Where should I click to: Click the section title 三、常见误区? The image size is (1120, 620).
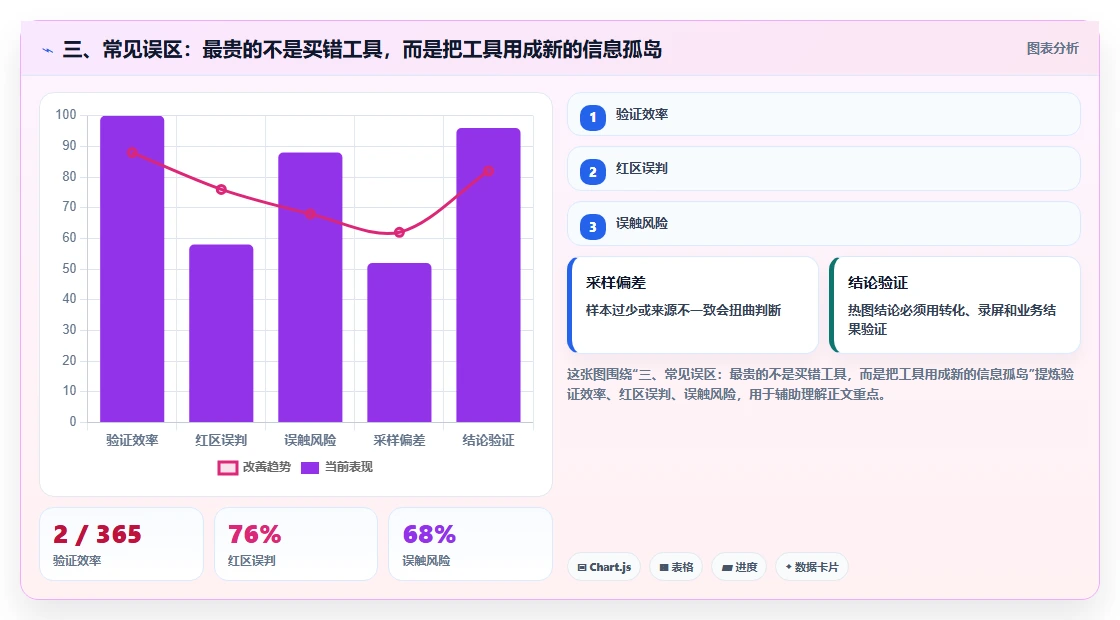coord(362,50)
